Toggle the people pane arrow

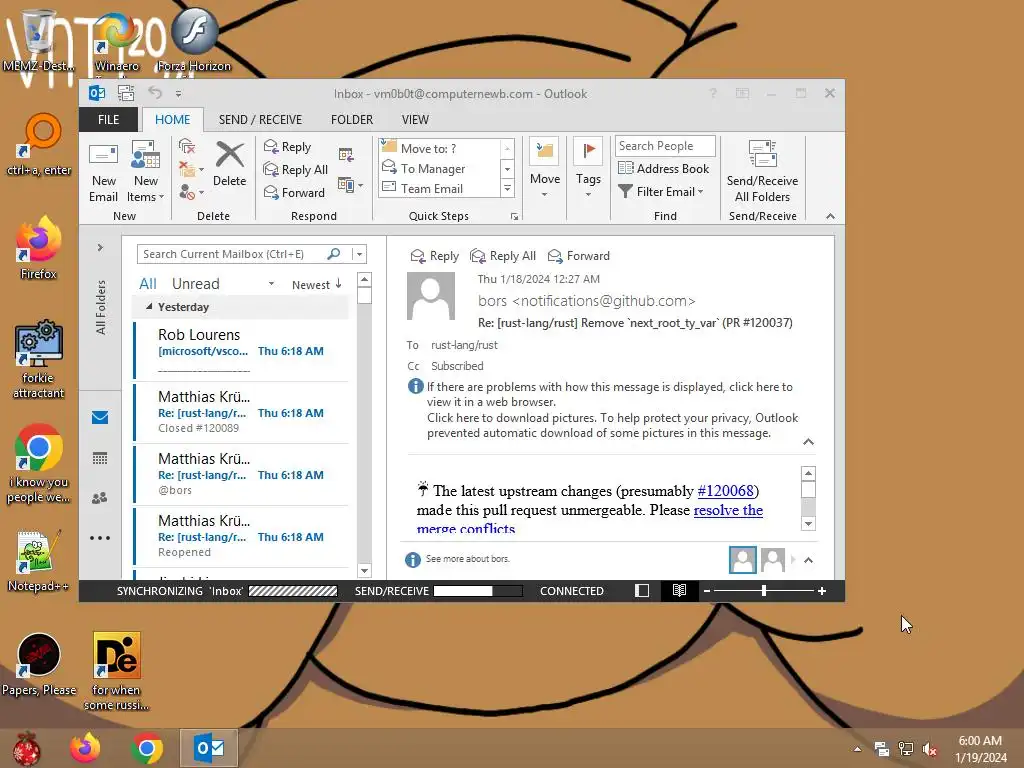(808, 560)
